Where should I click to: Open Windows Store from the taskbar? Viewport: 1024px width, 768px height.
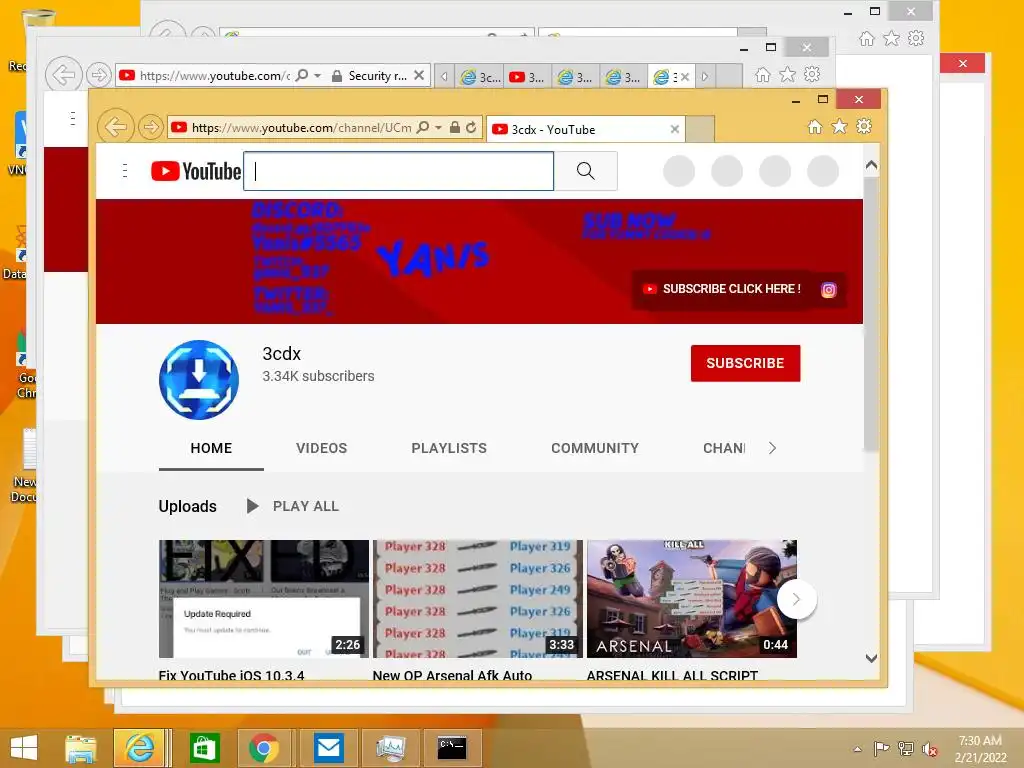click(x=204, y=748)
